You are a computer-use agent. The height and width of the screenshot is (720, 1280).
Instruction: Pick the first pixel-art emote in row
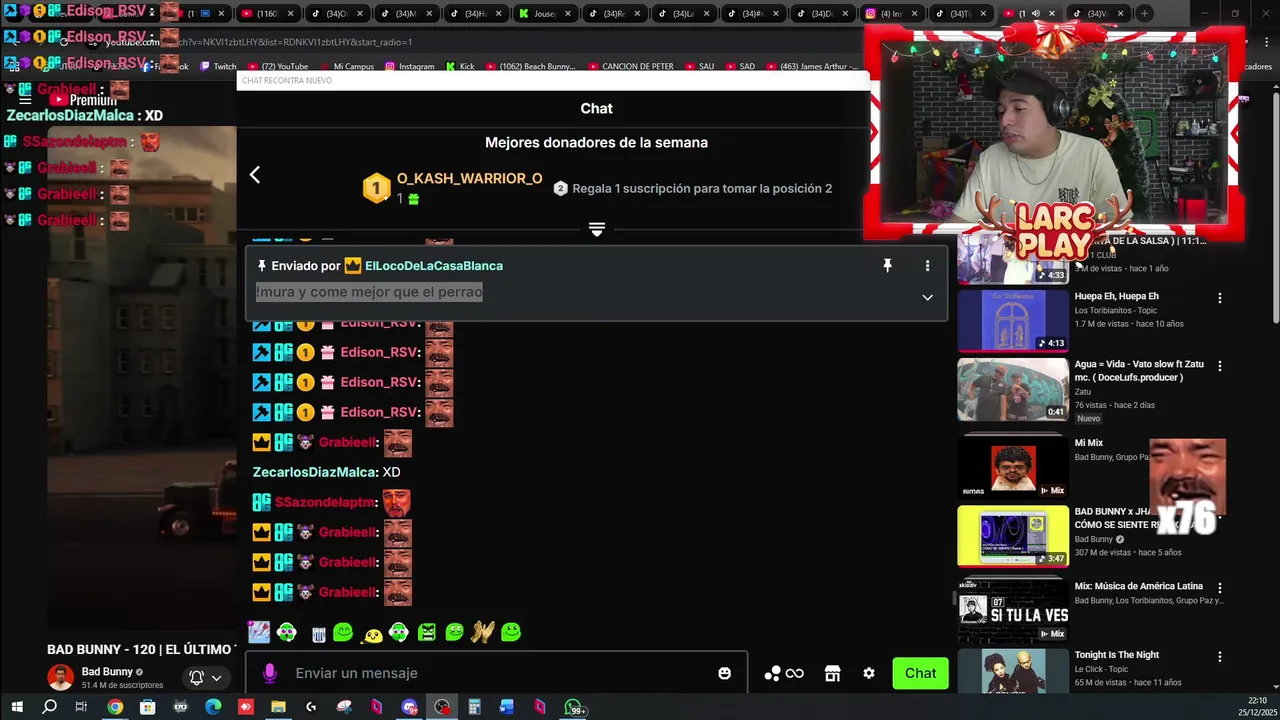tap(259, 632)
